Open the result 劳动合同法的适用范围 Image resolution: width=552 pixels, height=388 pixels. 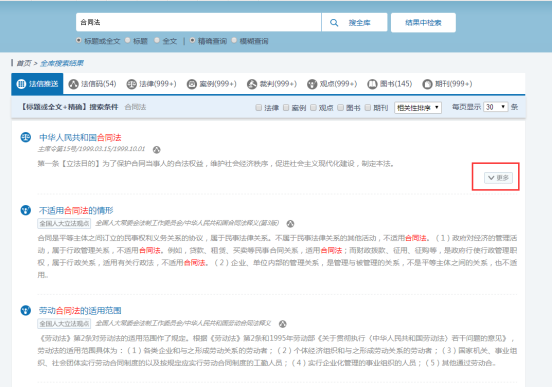(x=80, y=311)
